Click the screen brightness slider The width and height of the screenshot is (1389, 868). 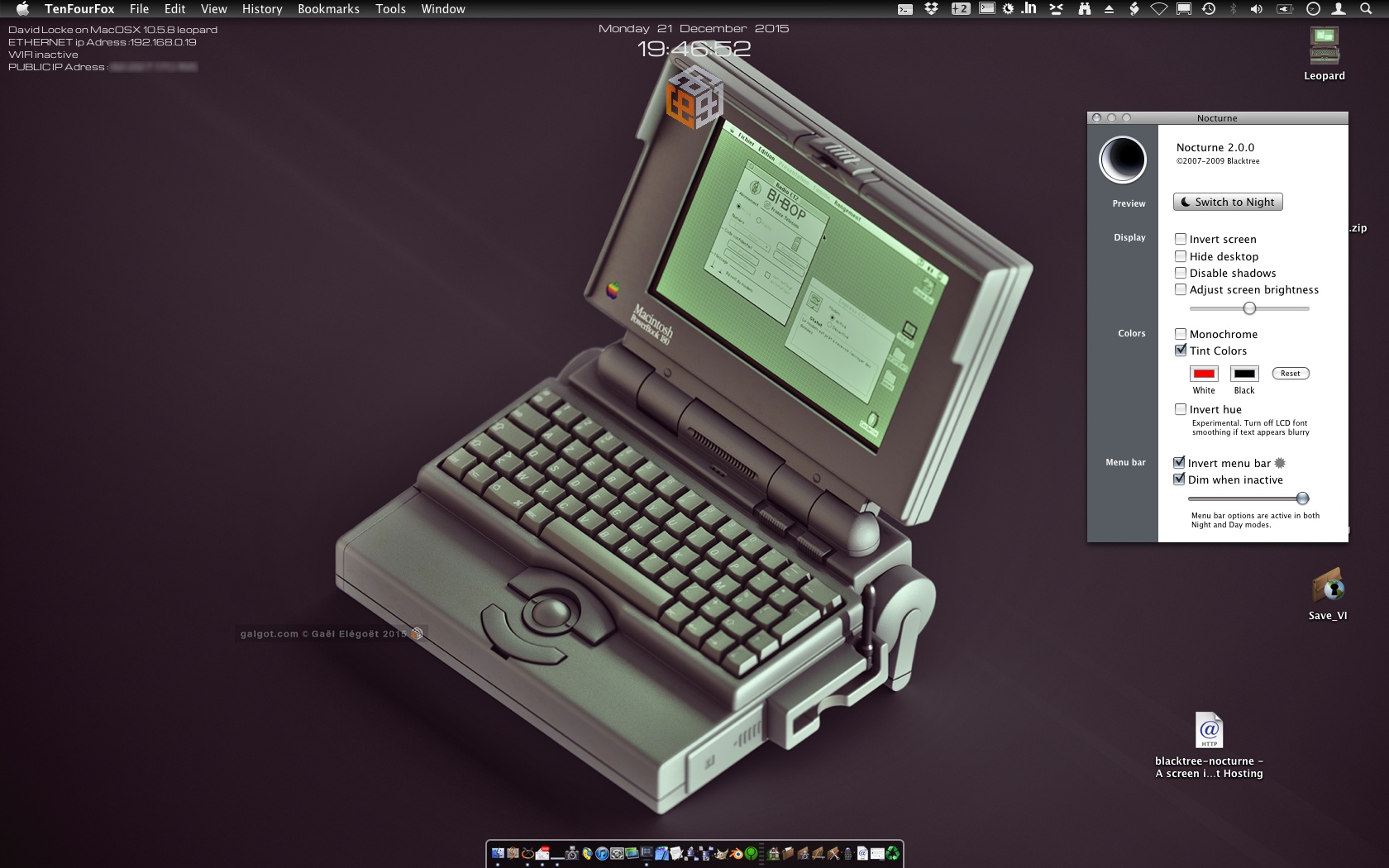coord(1249,308)
